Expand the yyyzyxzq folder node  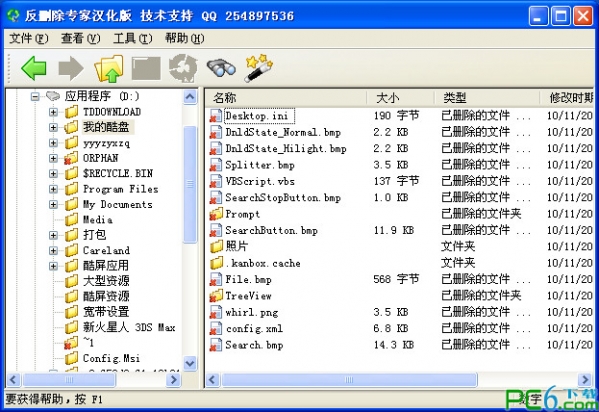[53, 143]
